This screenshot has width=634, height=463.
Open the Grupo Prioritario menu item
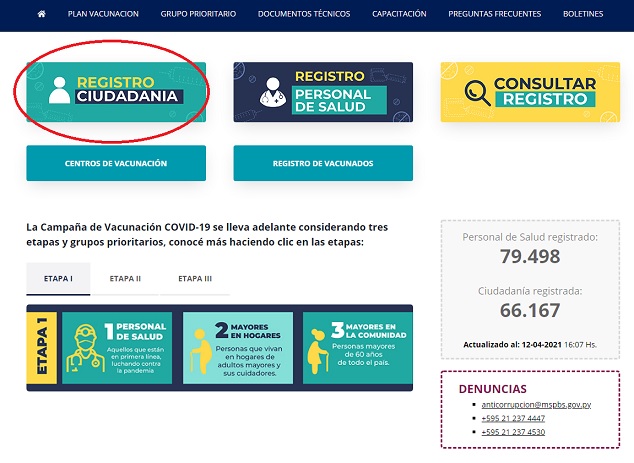point(198,14)
